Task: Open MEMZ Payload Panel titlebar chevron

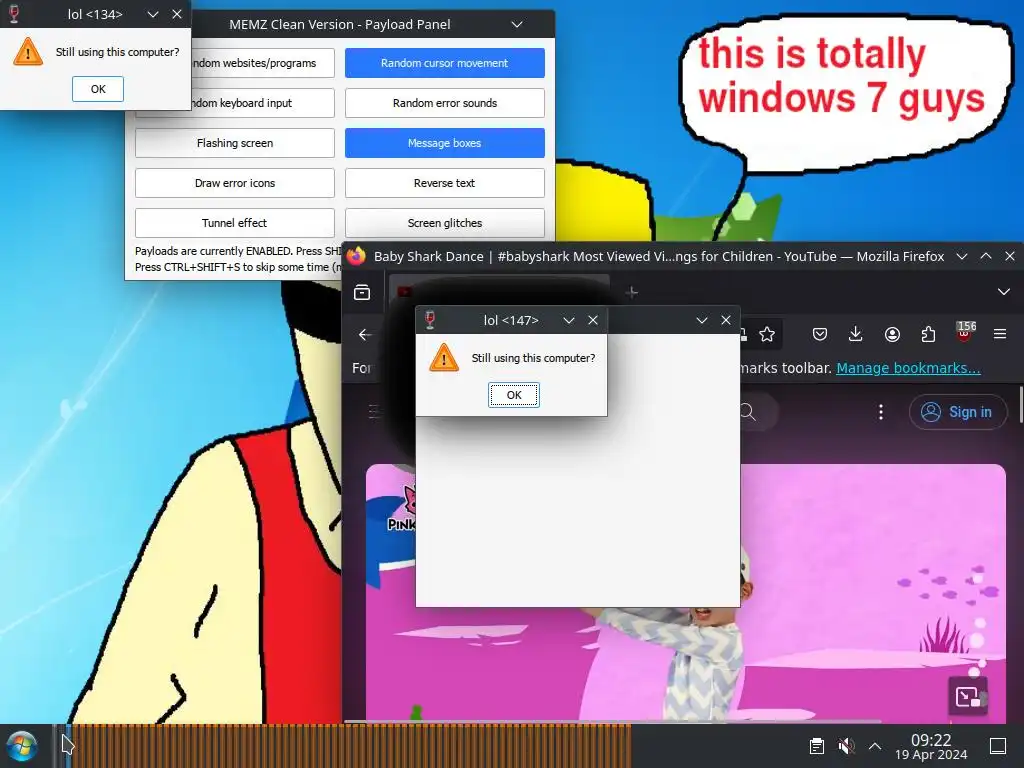Action: [517, 25]
